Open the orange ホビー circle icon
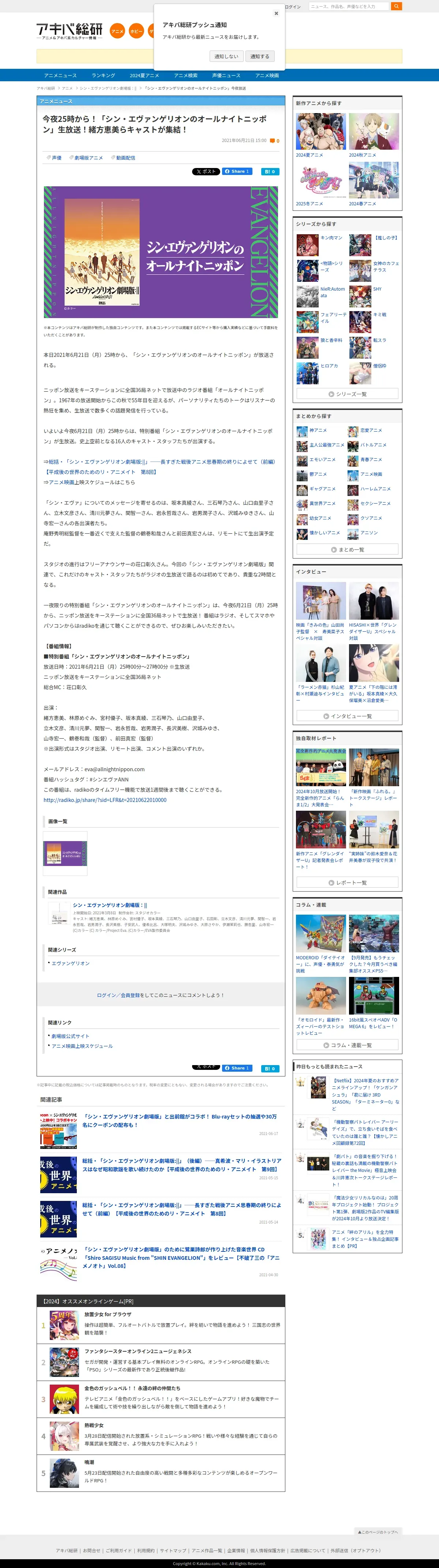439x1568 pixels. click(137, 31)
